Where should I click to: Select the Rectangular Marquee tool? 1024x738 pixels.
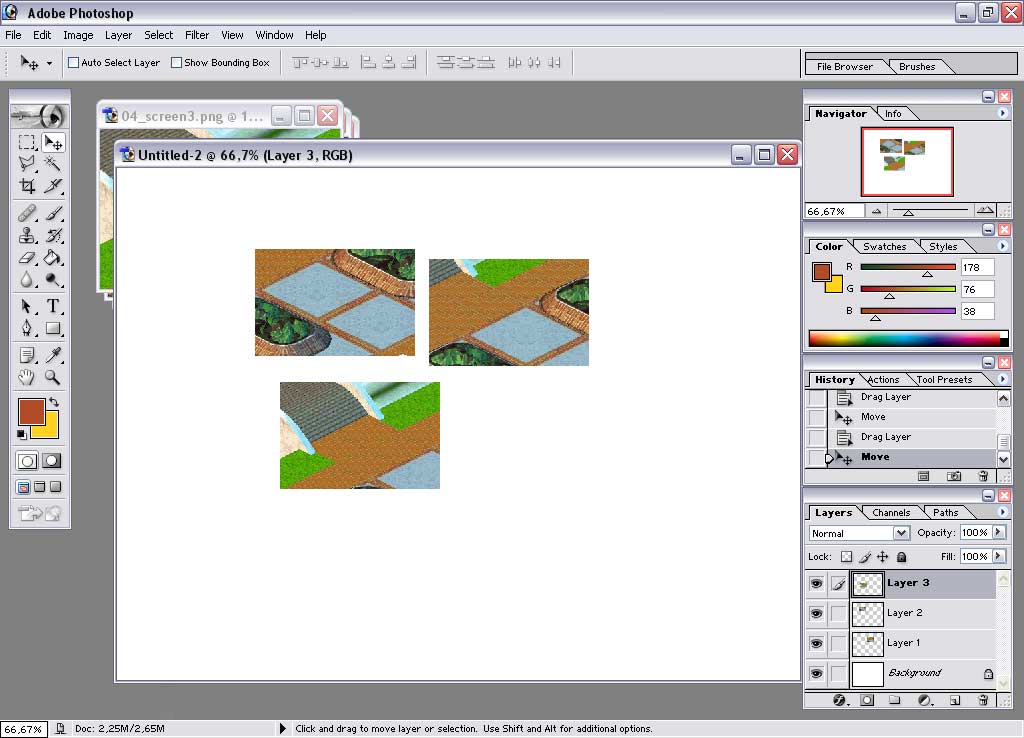click(27, 142)
